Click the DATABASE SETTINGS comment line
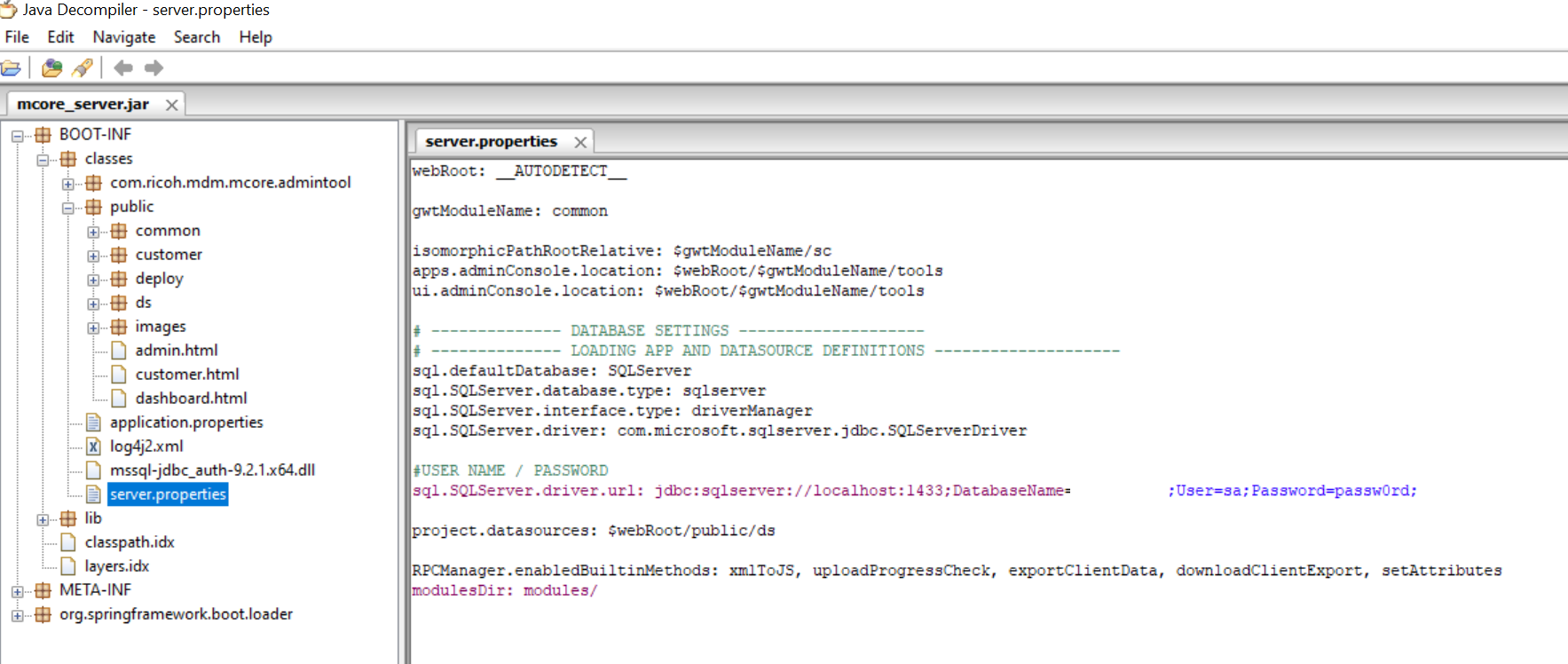The height and width of the screenshot is (664, 1568). pos(668,330)
